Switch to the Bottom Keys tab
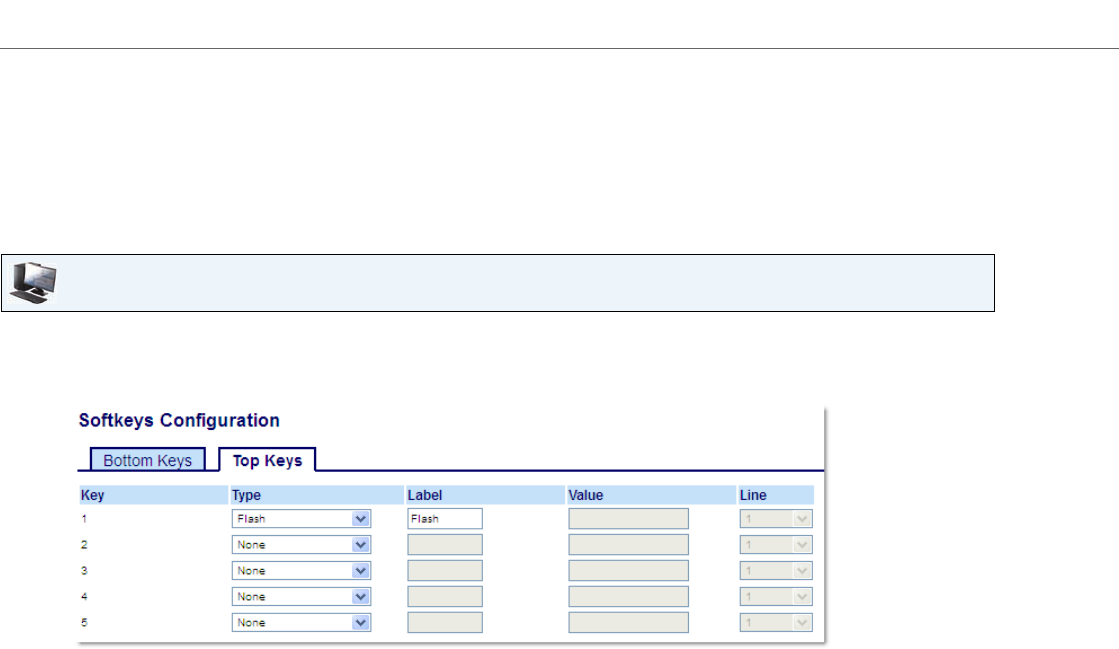This screenshot has width=1119, height=649. click(148, 460)
